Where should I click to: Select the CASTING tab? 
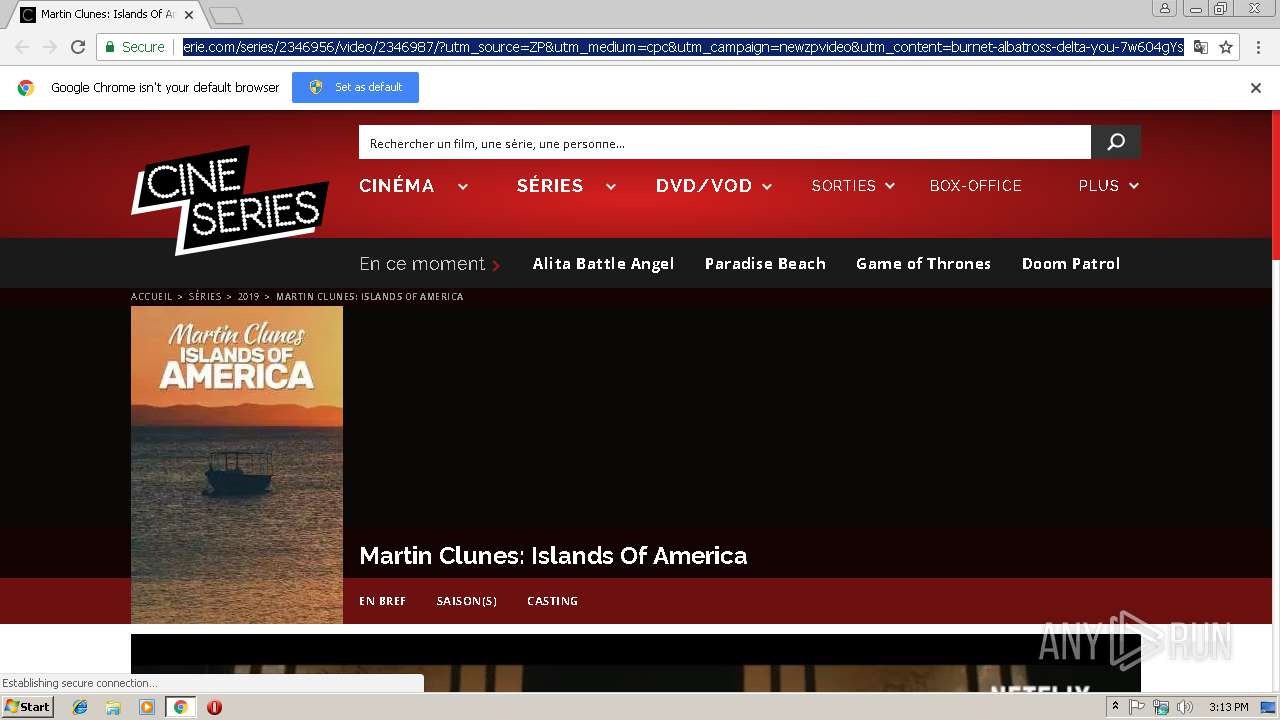click(x=553, y=601)
